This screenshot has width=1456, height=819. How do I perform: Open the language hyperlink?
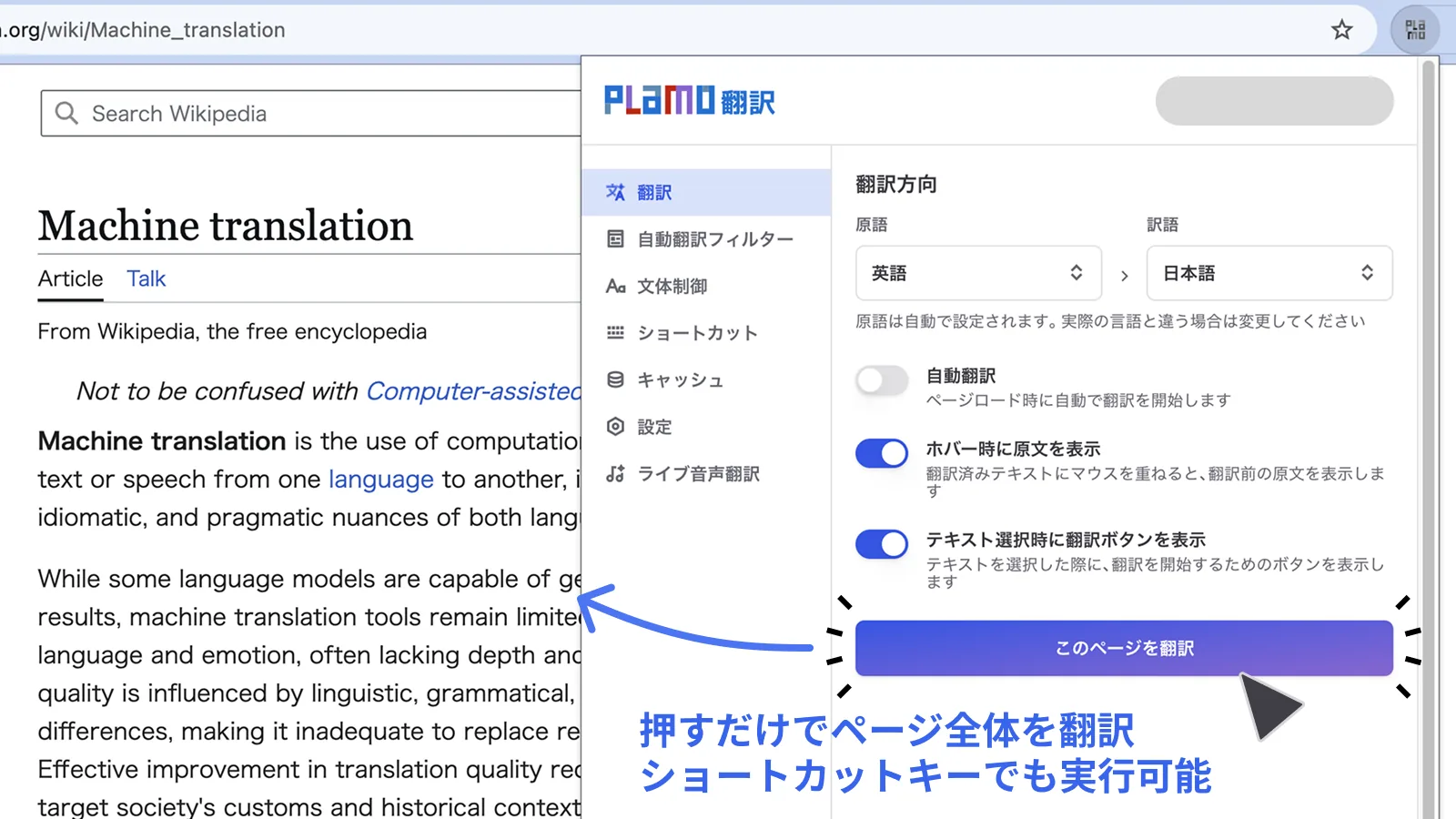click(380, 480)
